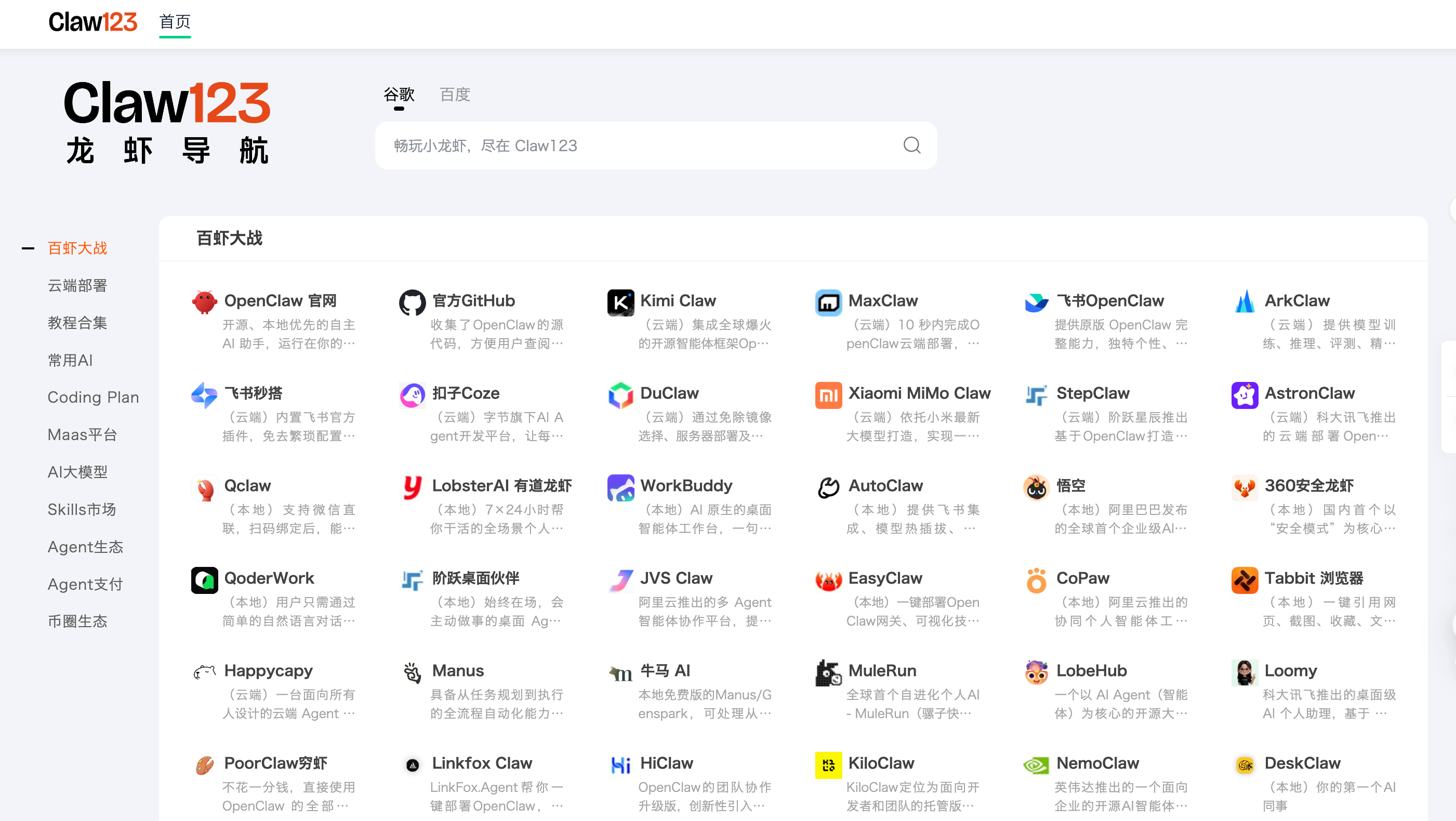Open the 官方GitHub octocat icon

click(x=412, y=303)
